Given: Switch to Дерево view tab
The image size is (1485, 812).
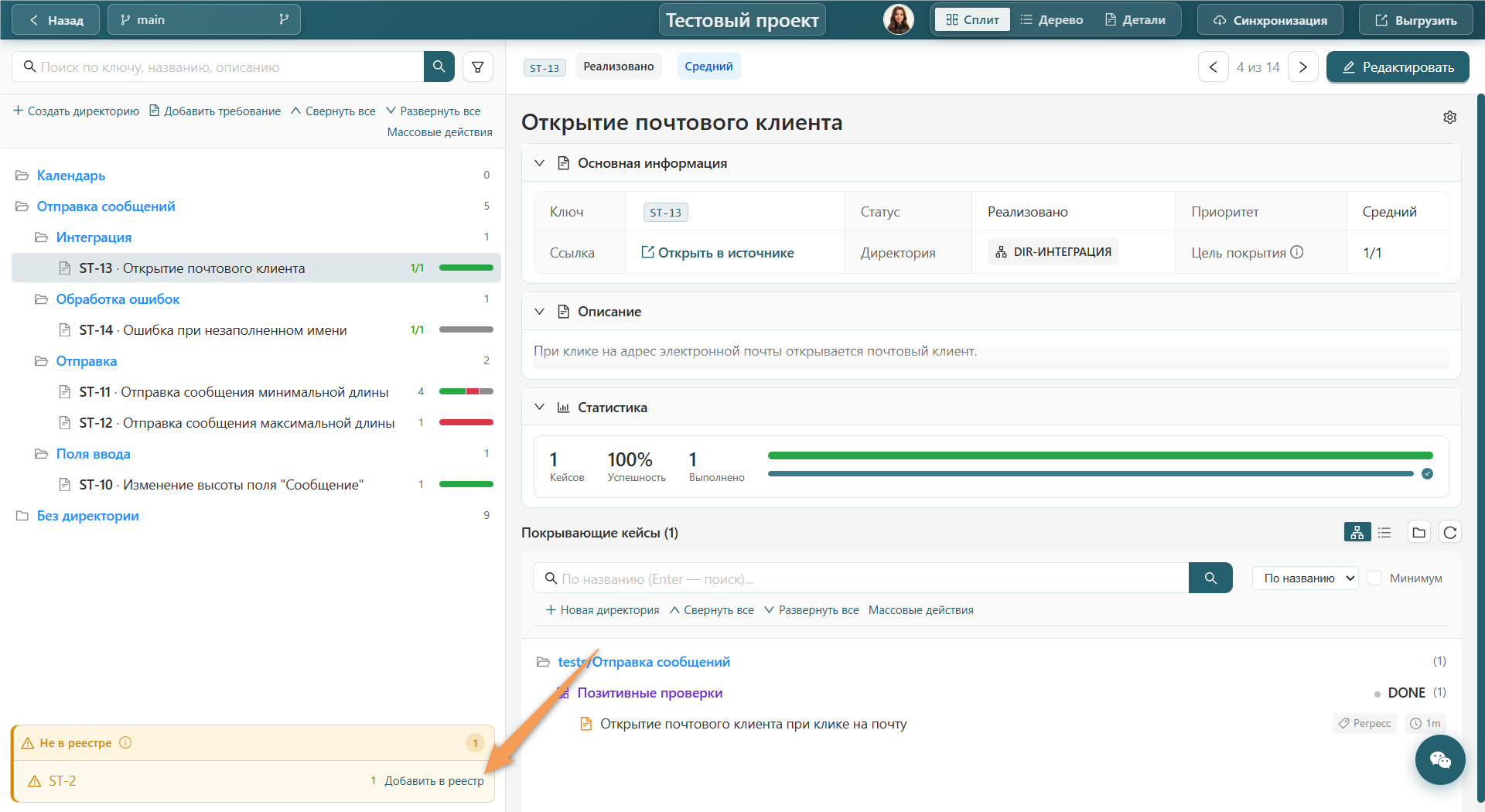Looking at the screenshot, I should pyautogui.click(x=1051, y=19).
